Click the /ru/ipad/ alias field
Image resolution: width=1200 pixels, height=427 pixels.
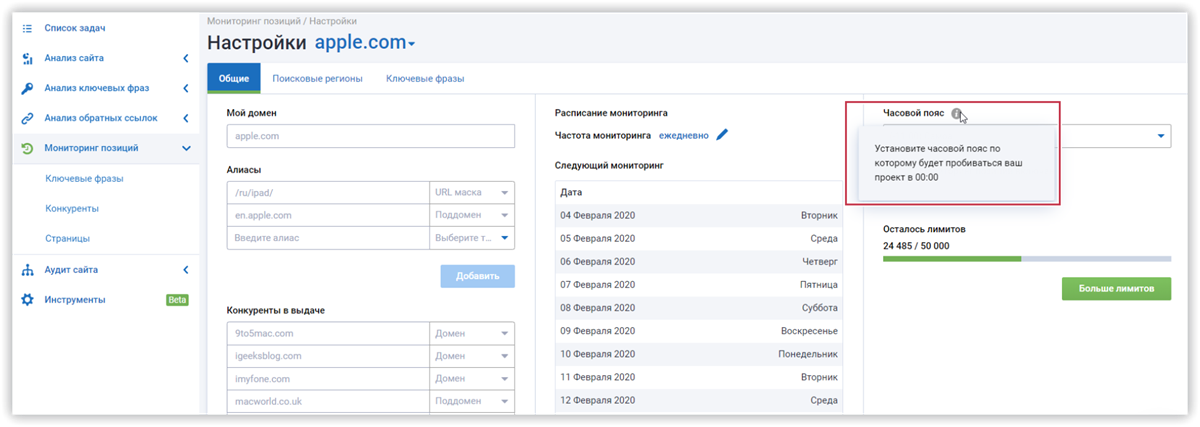(x=328, y=192)
